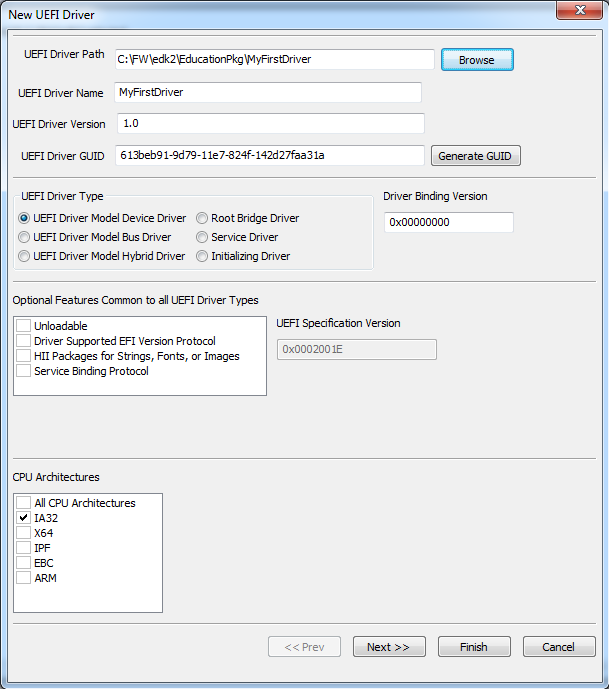This screenshot has height=689, width=609.
Task: Uncheck the IA32 architecture
Action: (23, 517)
